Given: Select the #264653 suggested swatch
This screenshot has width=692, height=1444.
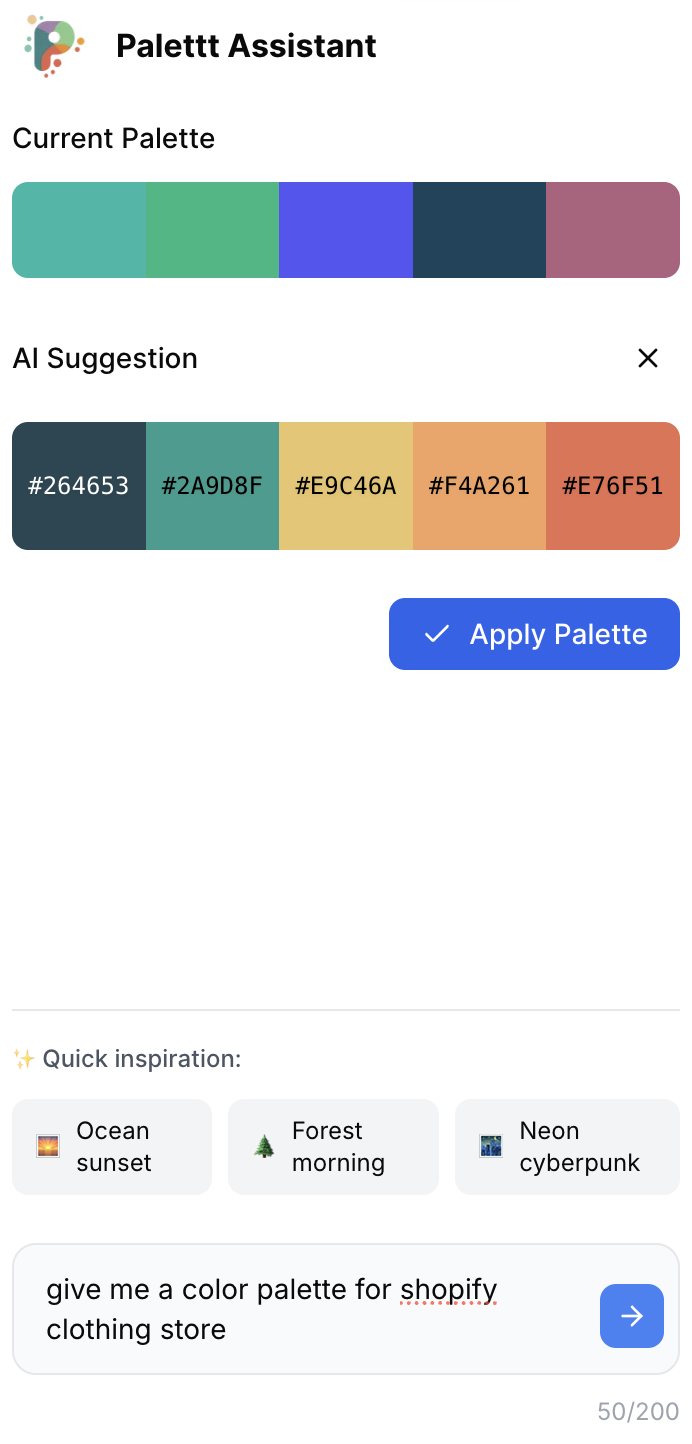Looking at the screenshot, I should point(78,486).
